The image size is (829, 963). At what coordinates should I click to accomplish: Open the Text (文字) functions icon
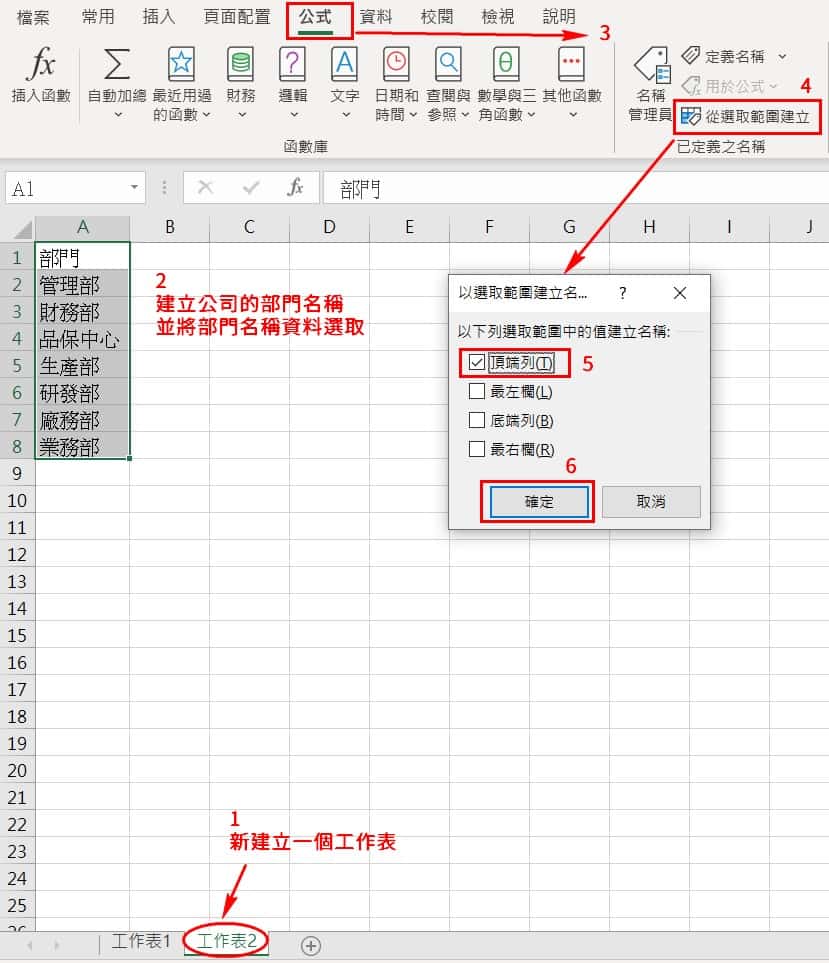[x=344, y=66]
